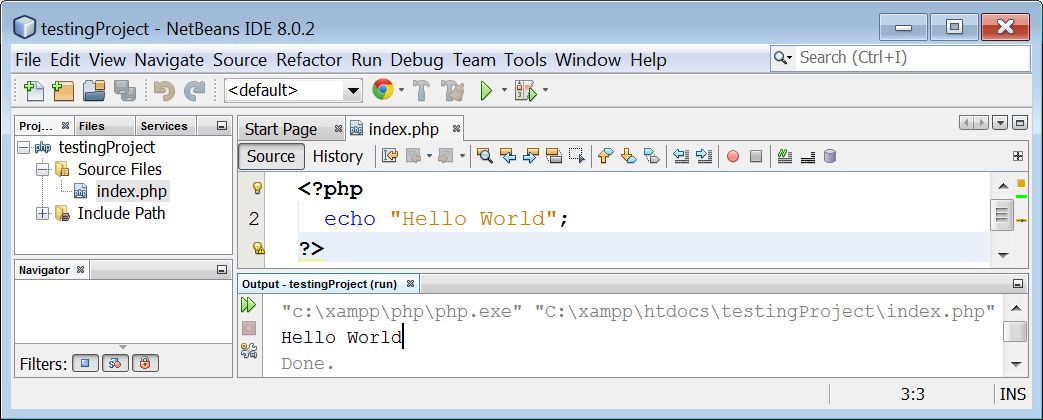Switch to the Services tab

coord(164,126)
